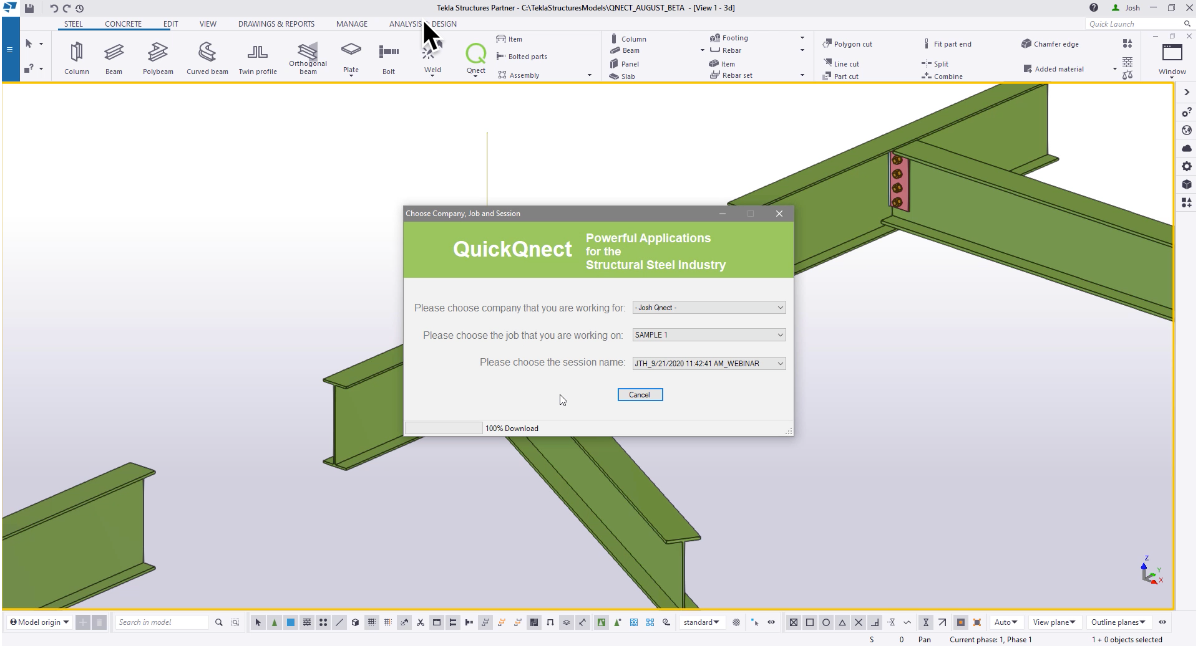Pick the Curved beam tool
The image size is (1196, 646).
click(207, 55)
